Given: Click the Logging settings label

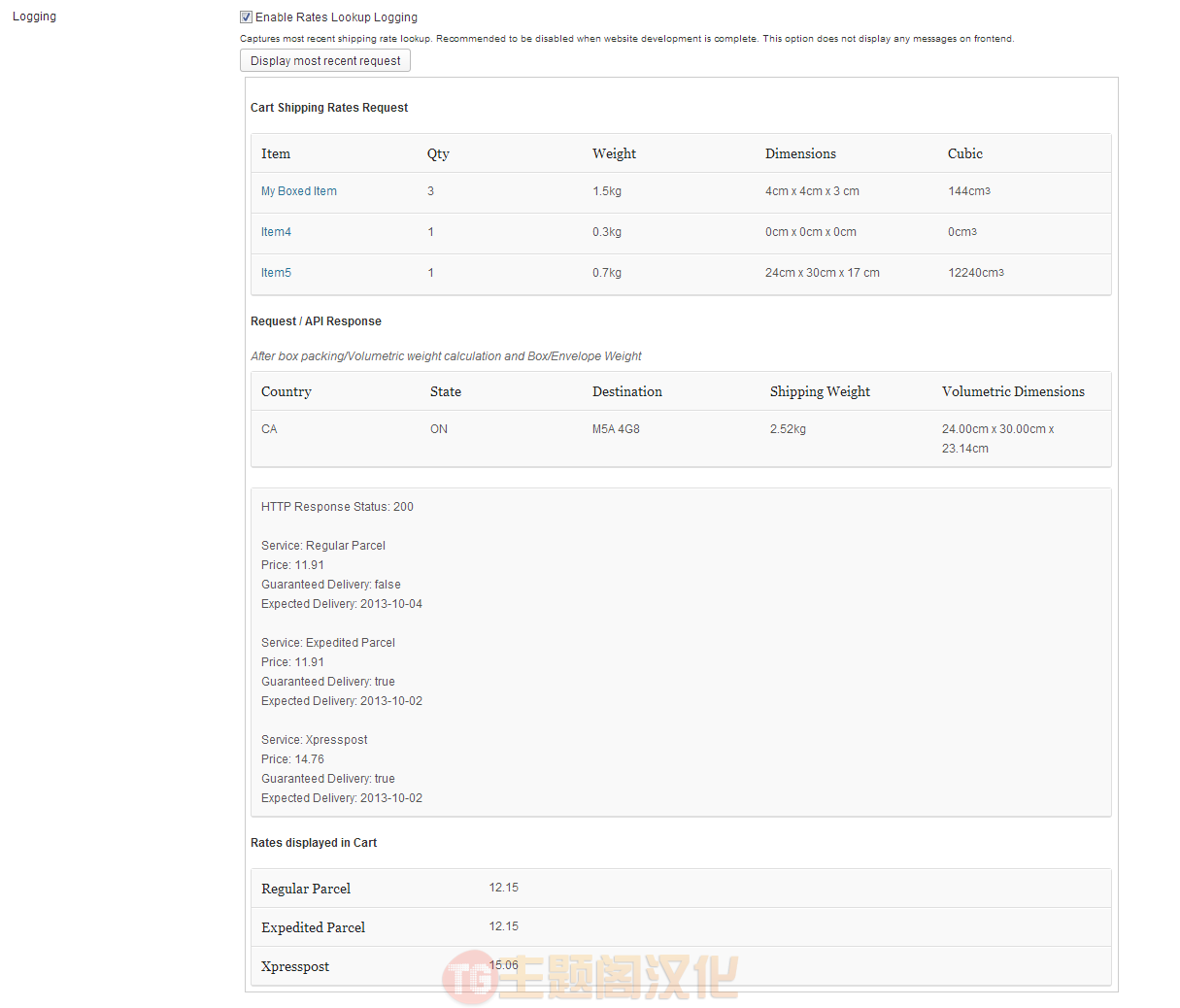Looking at the screenshot, I should coord(35,17).
